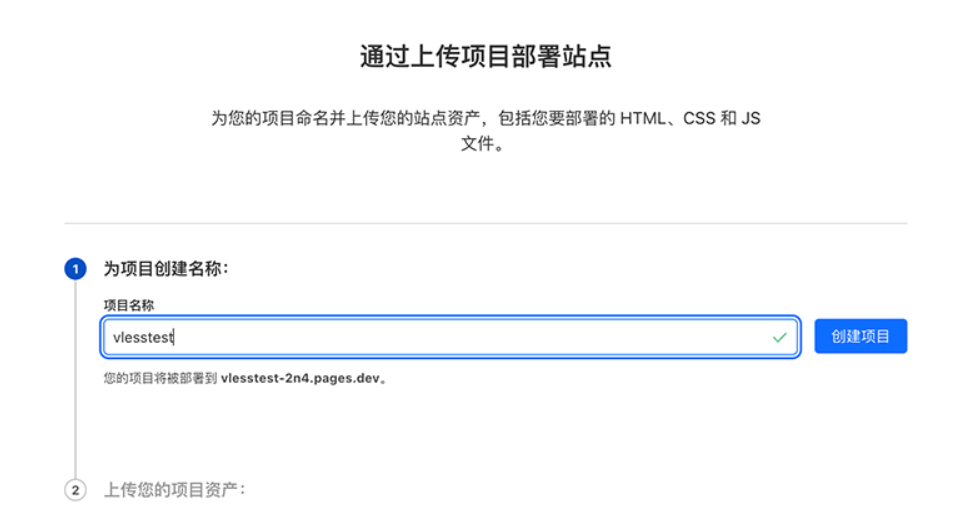Select the 为项目创建名称 step heading

click(167, 269)
